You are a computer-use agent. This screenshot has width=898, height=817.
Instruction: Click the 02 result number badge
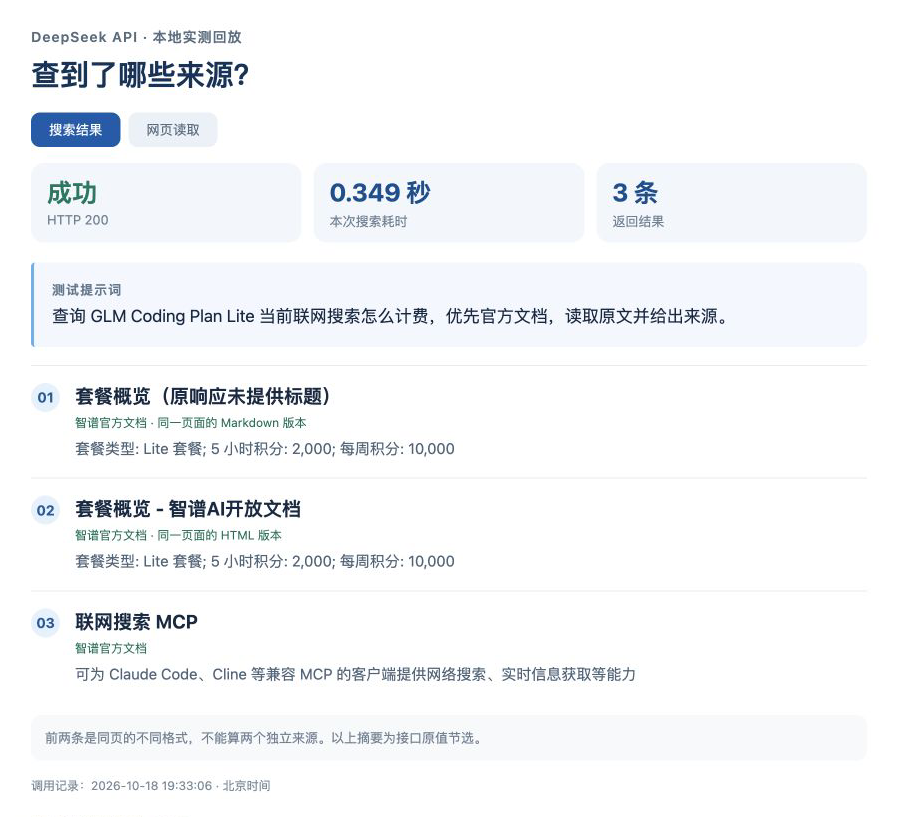pos(46,510)
